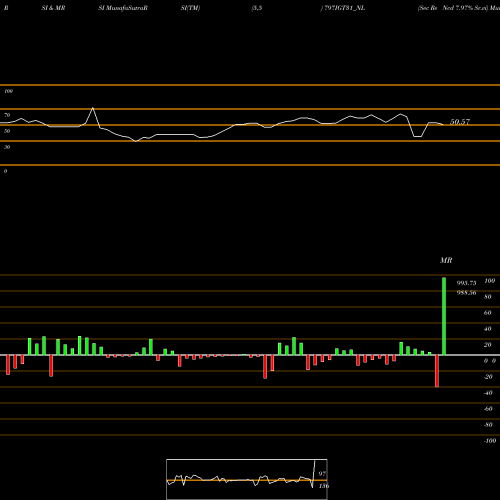The width and height of the screenshot is (500, 500).
Task: Click the 'SI & MR' header label
Action: (x=53, y=8)
